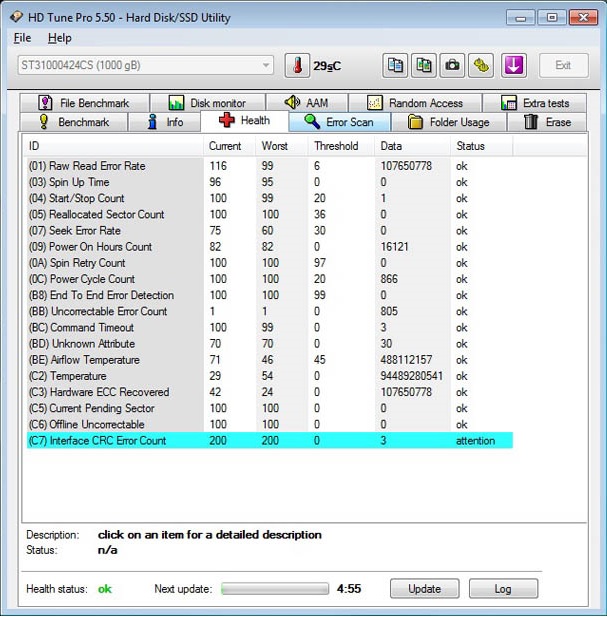Select the Health tab
The width and height of the screenshot is (607, 617).
[245, 120]
